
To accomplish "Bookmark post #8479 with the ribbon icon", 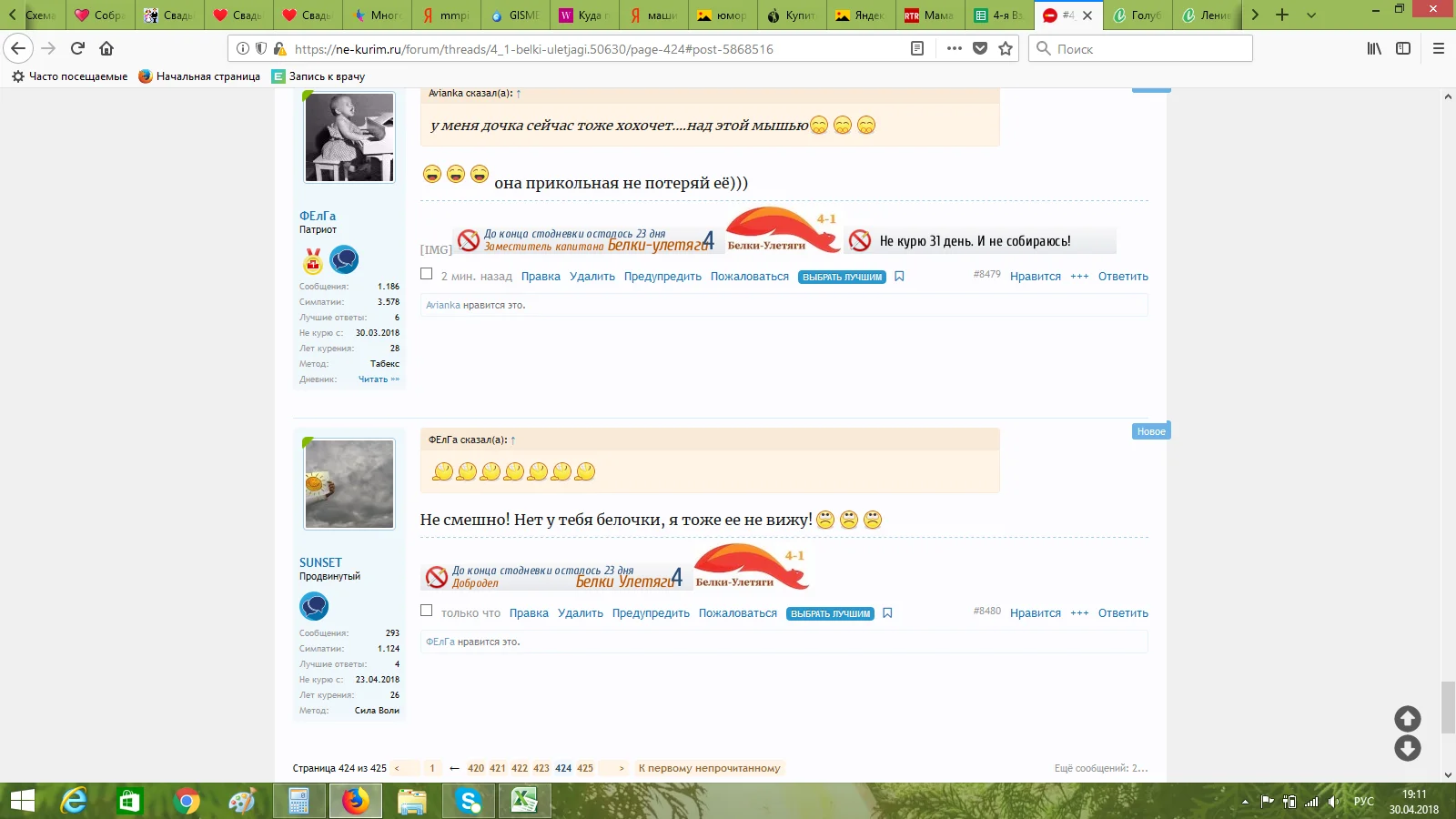I will click(899, 277).
